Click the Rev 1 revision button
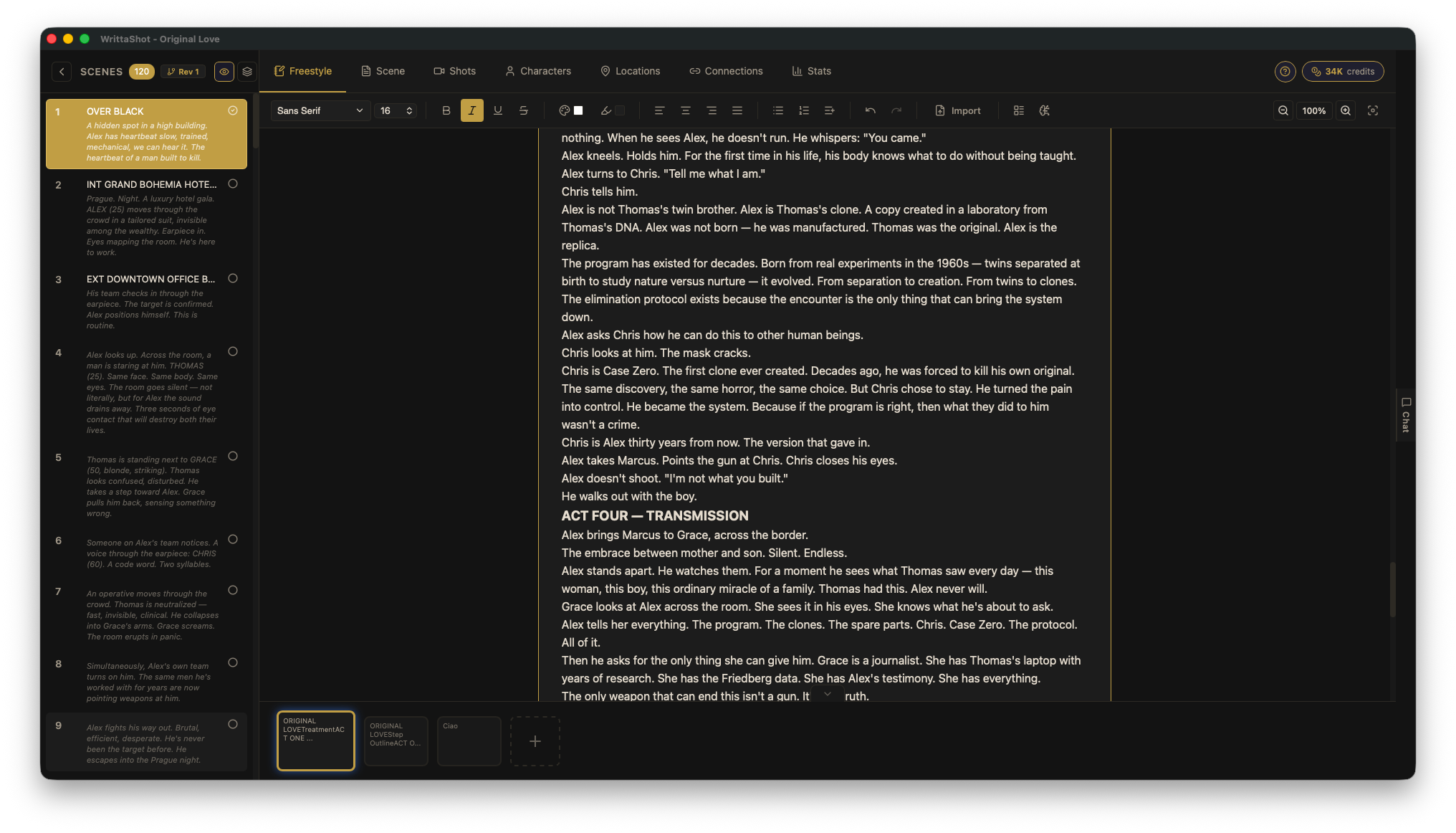Screen dimensions: 1456x833 pos(183,72)
